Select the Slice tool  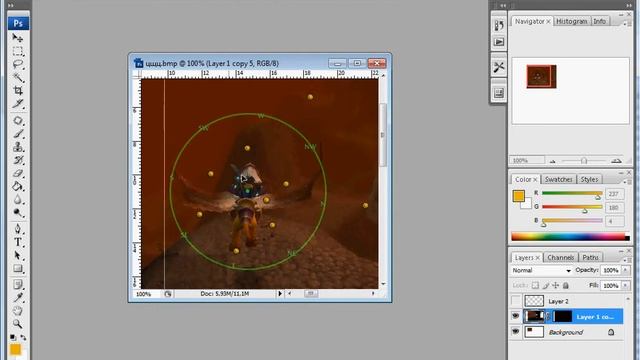(x=18, y=104)
